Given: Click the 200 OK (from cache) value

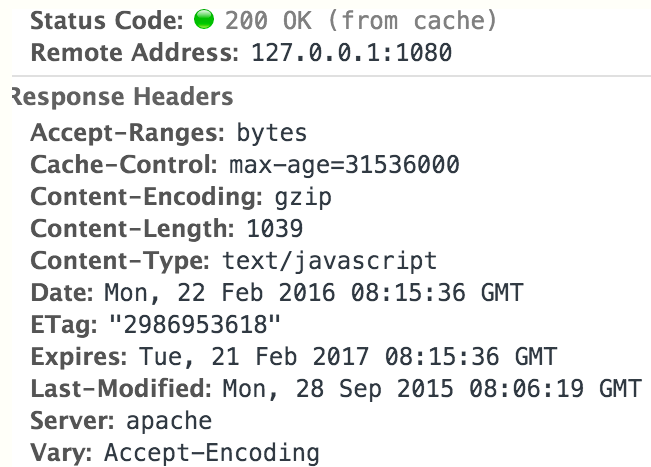Looking at the screenshot, I should (x=361, y=20).
